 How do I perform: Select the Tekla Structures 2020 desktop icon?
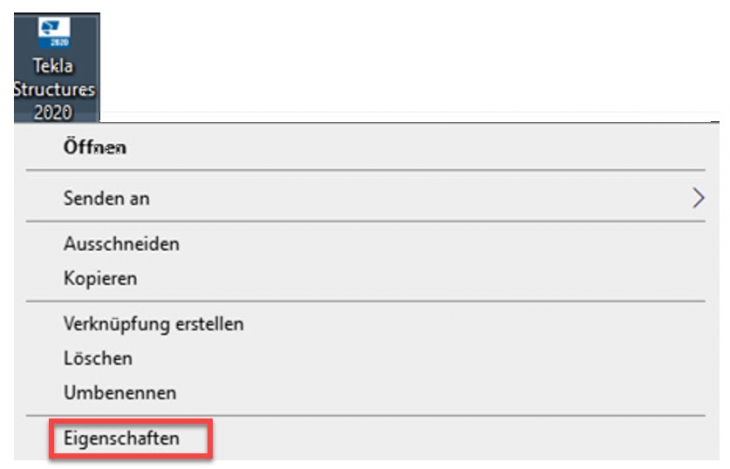point(57,68)
